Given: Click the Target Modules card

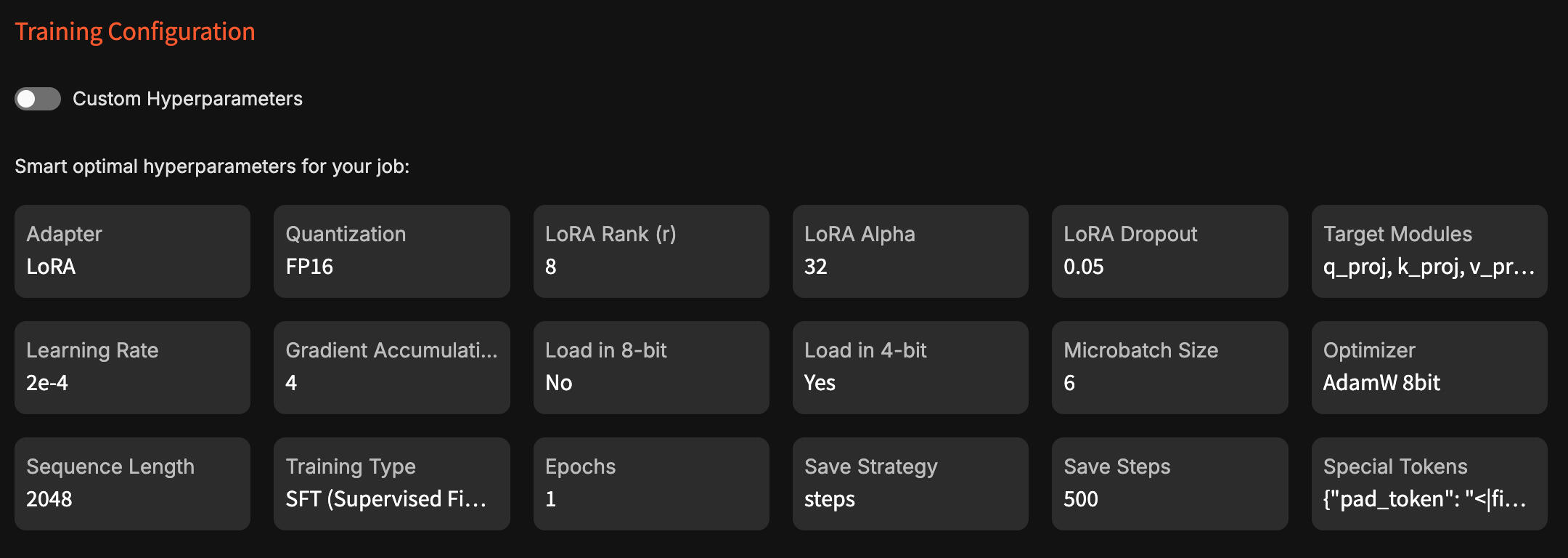Looking at the screenshot, I should [1429, 251].
